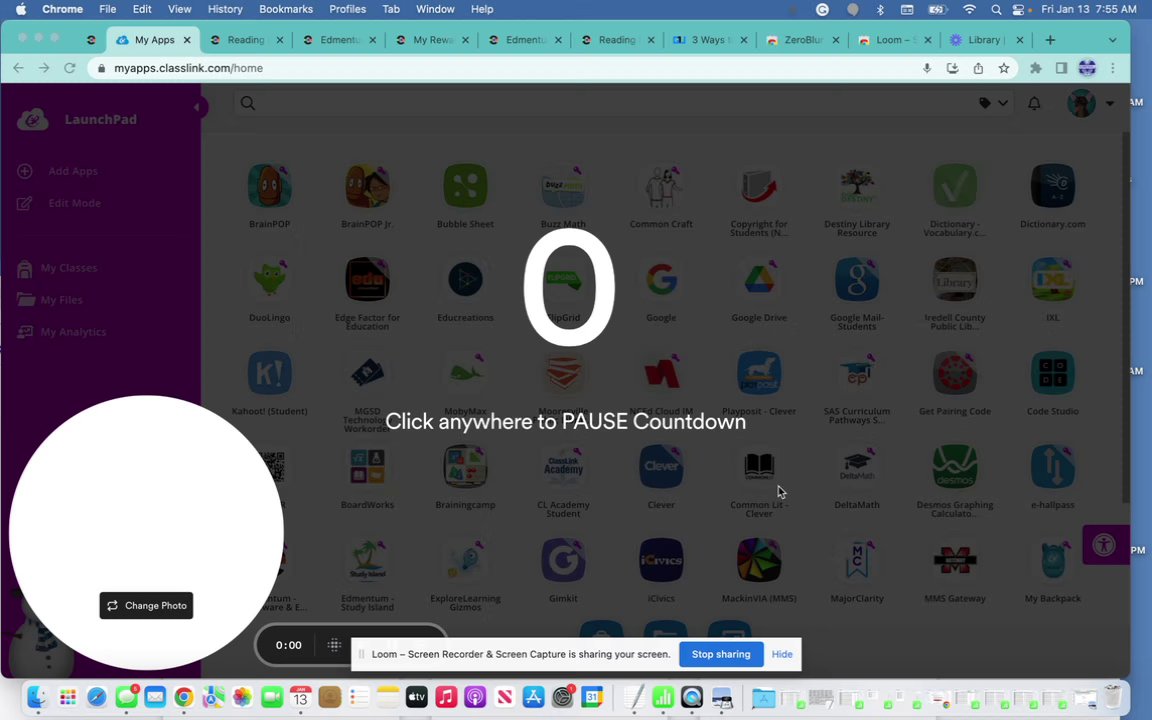Open Google Mail-Students app

point(857,279)
